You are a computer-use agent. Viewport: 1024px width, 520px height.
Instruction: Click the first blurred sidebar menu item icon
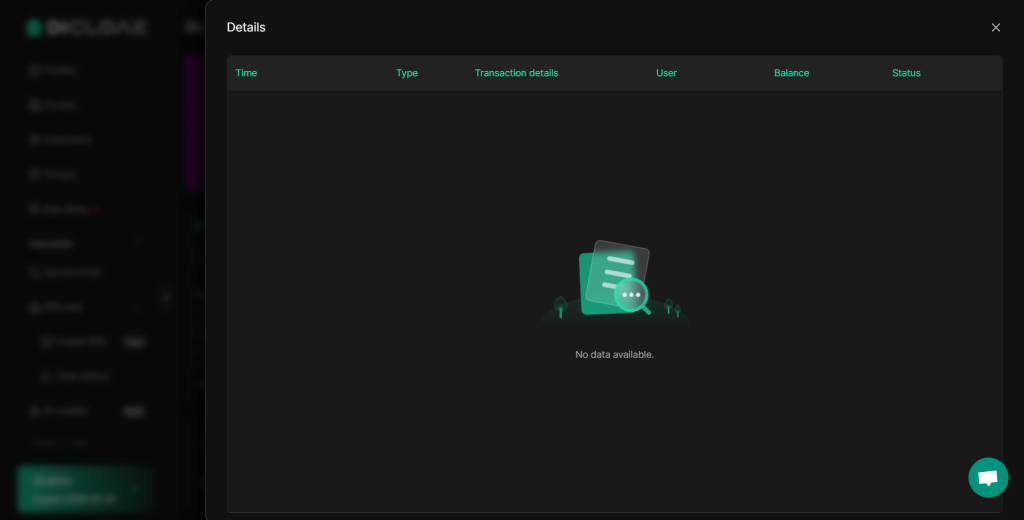coord(34,70)
